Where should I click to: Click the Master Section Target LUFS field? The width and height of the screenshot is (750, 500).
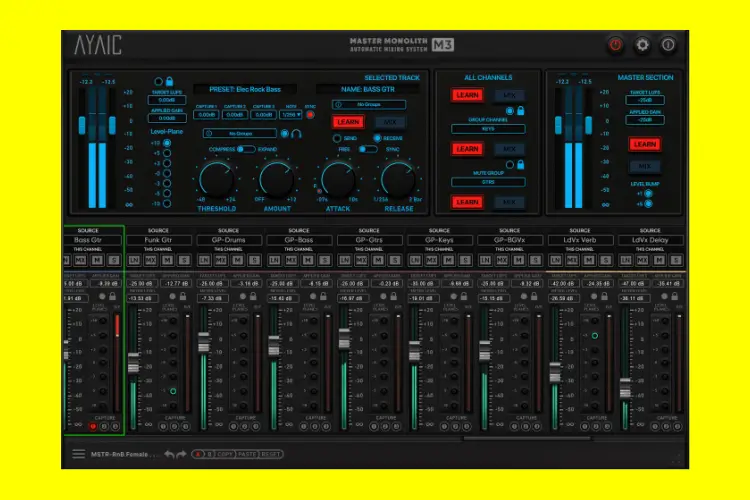coord(645,100)
